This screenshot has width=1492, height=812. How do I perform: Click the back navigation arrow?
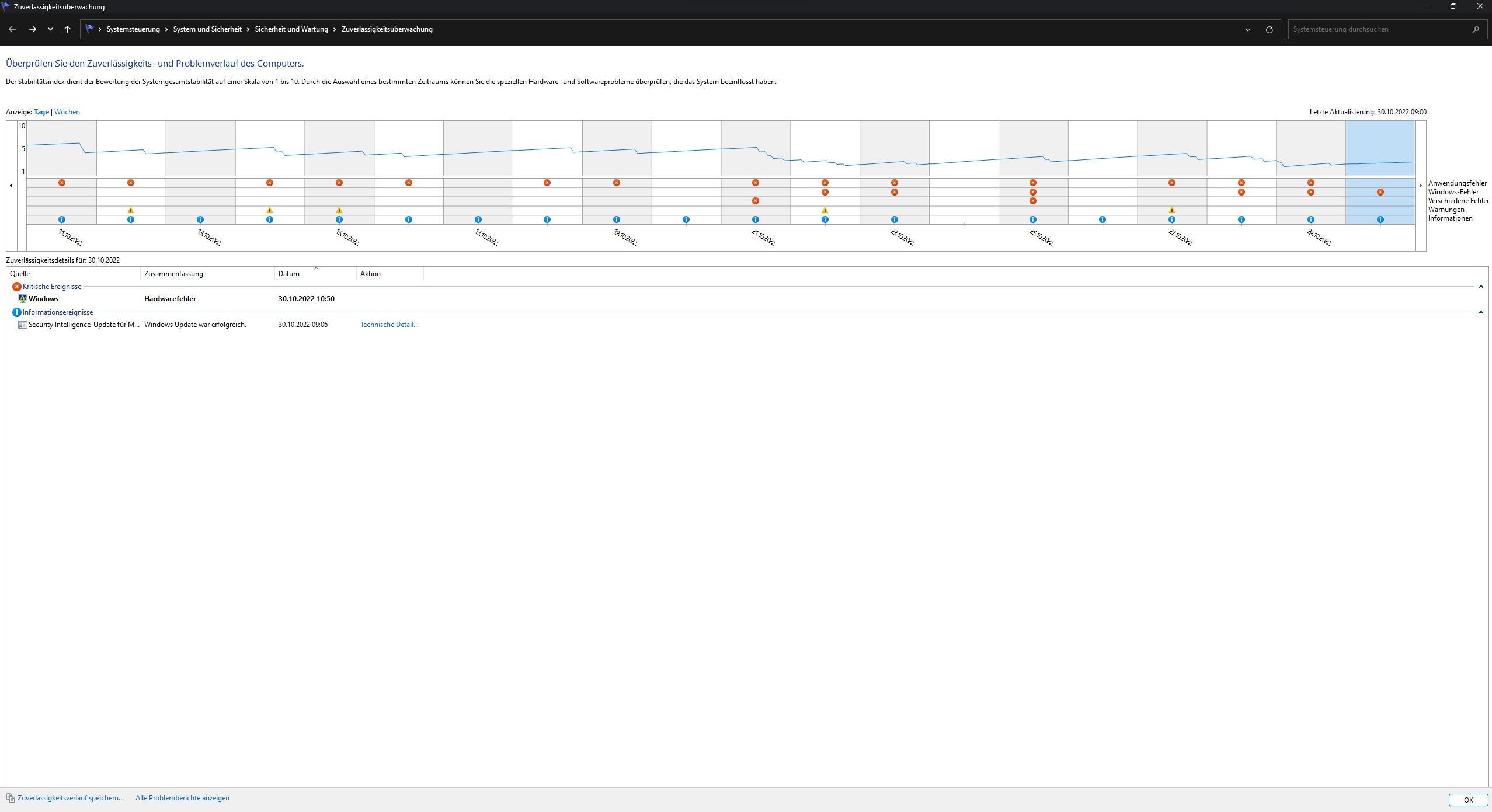[12, 29]
